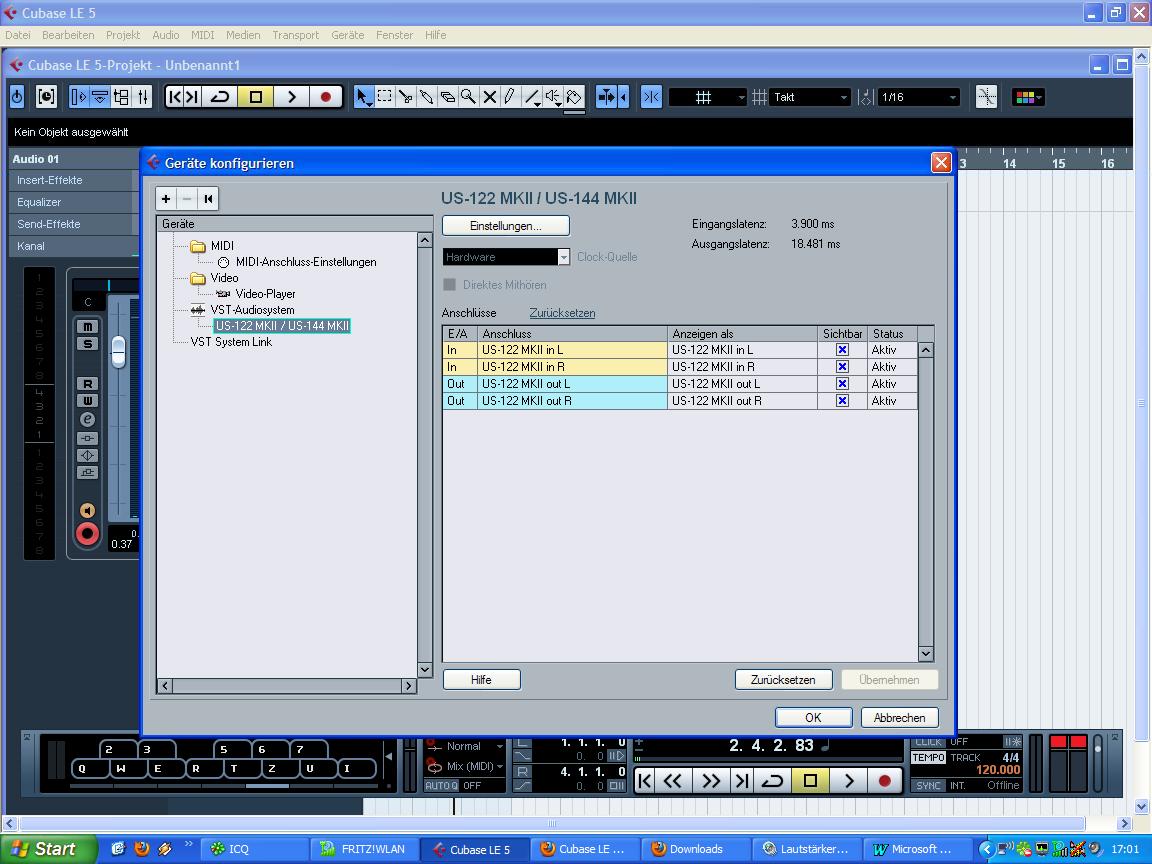Expand the Insert-Effekte inspector section
The height and width of the screenshot is (864, 1152).
tap(73, 180)
